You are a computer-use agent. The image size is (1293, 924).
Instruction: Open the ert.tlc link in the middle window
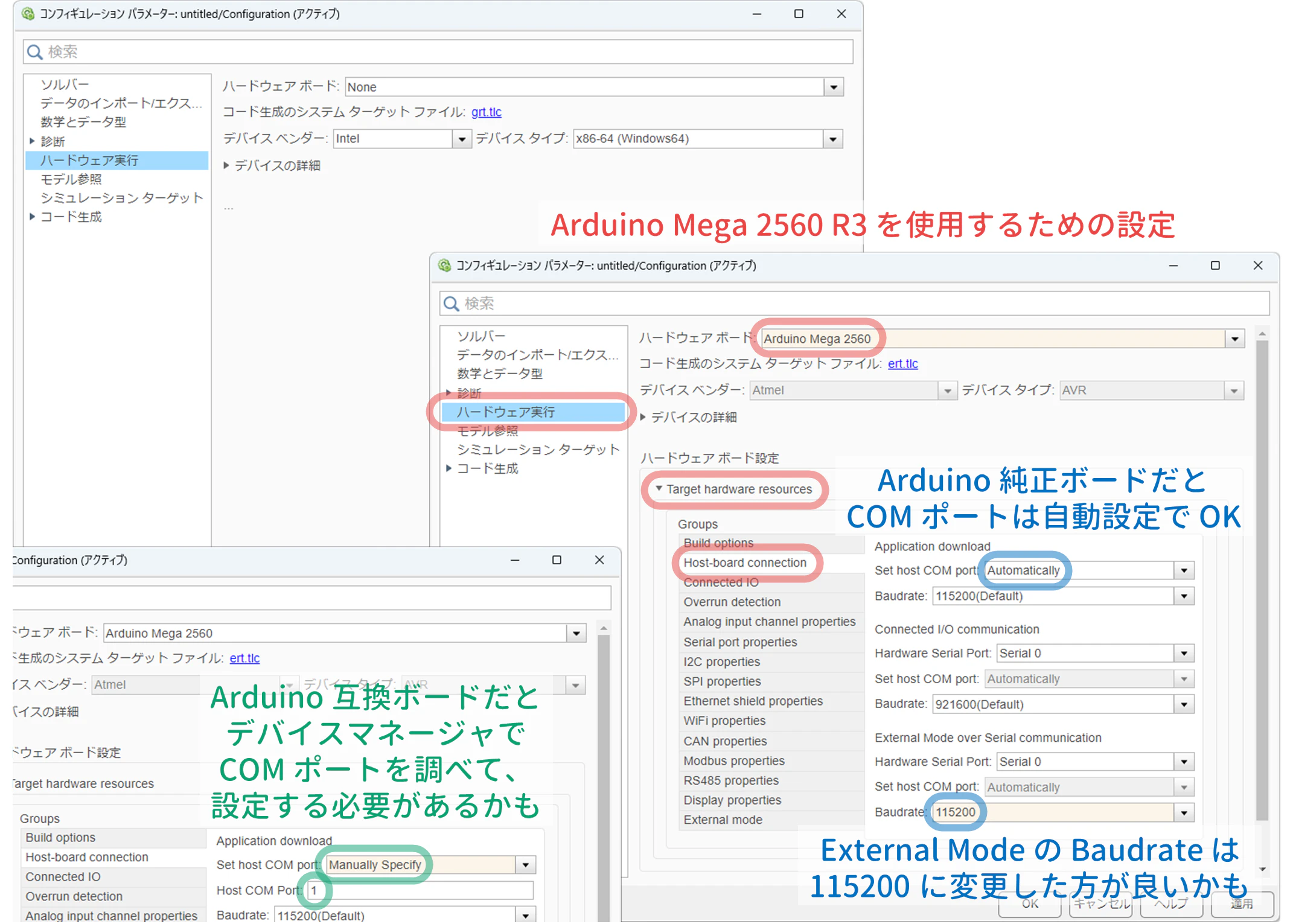pyautogui.click(x=902, y=364)
